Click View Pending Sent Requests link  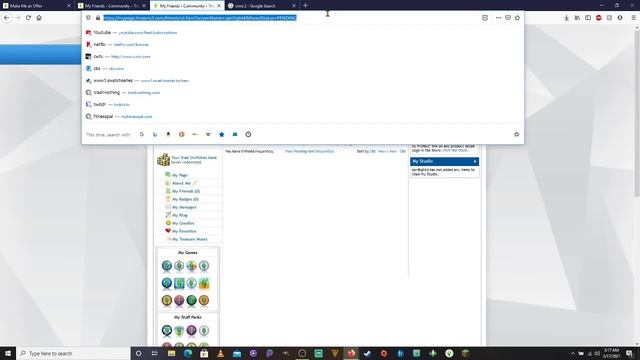click(x=309, y=151)
